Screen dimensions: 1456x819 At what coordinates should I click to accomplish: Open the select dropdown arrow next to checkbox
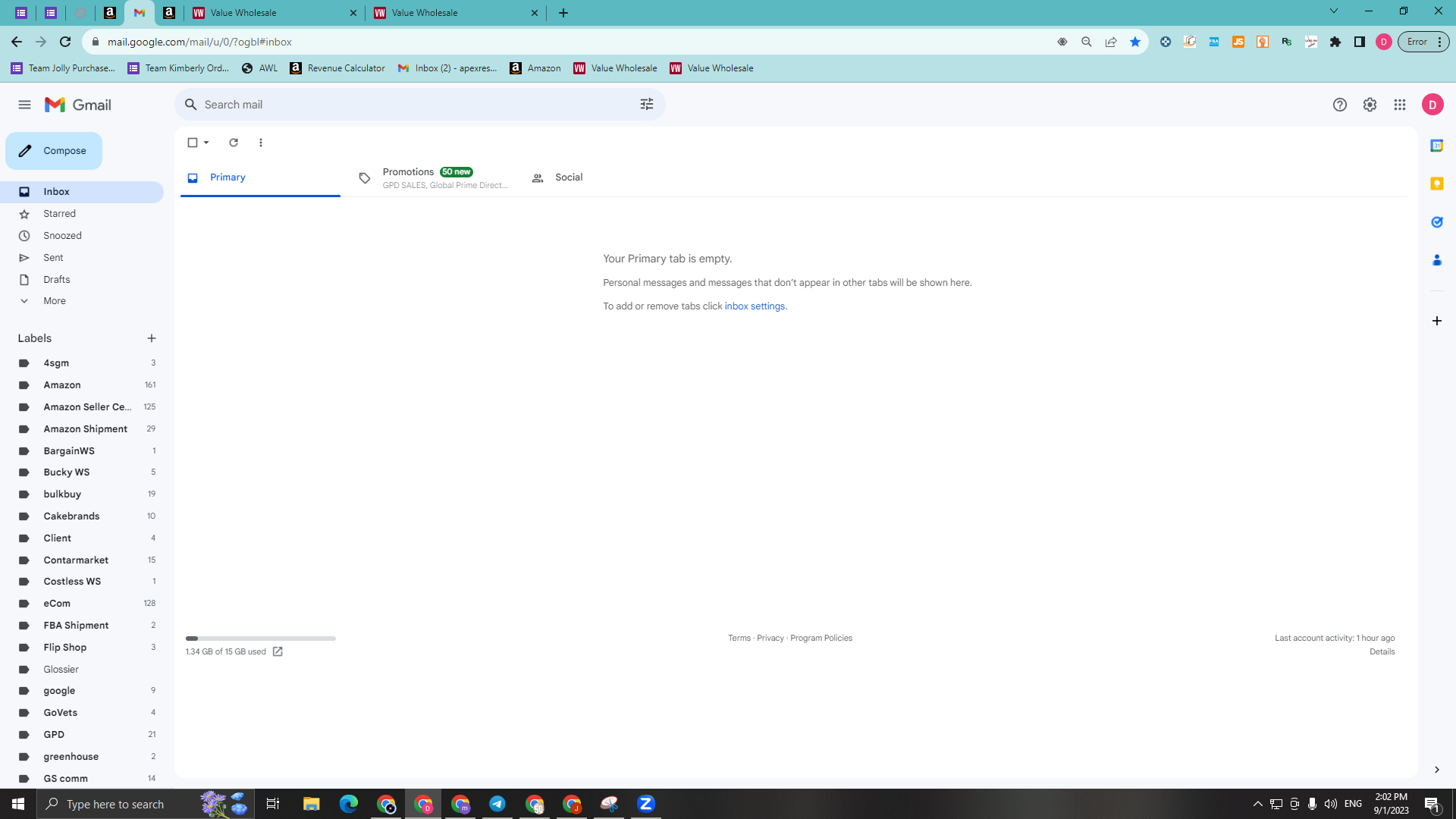tap(206, 143)
